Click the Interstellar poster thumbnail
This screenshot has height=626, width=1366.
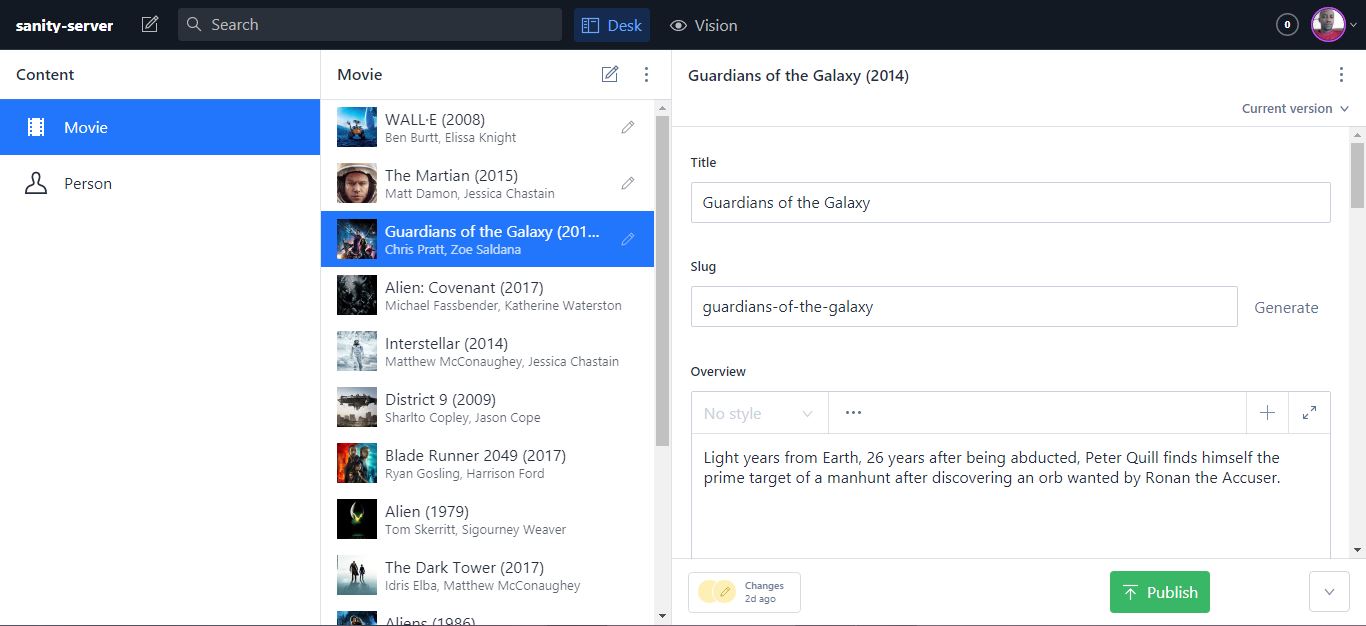pos(357,351)
